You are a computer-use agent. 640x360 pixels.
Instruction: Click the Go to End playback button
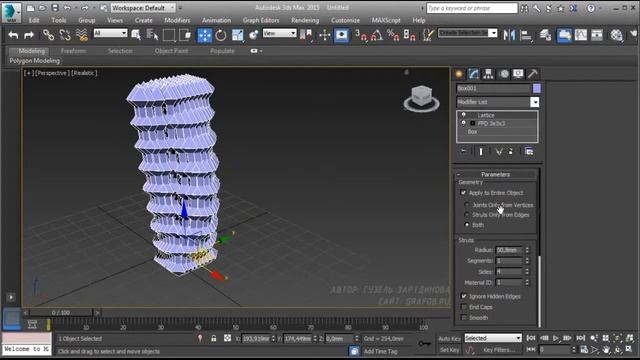tap(580, 338)
